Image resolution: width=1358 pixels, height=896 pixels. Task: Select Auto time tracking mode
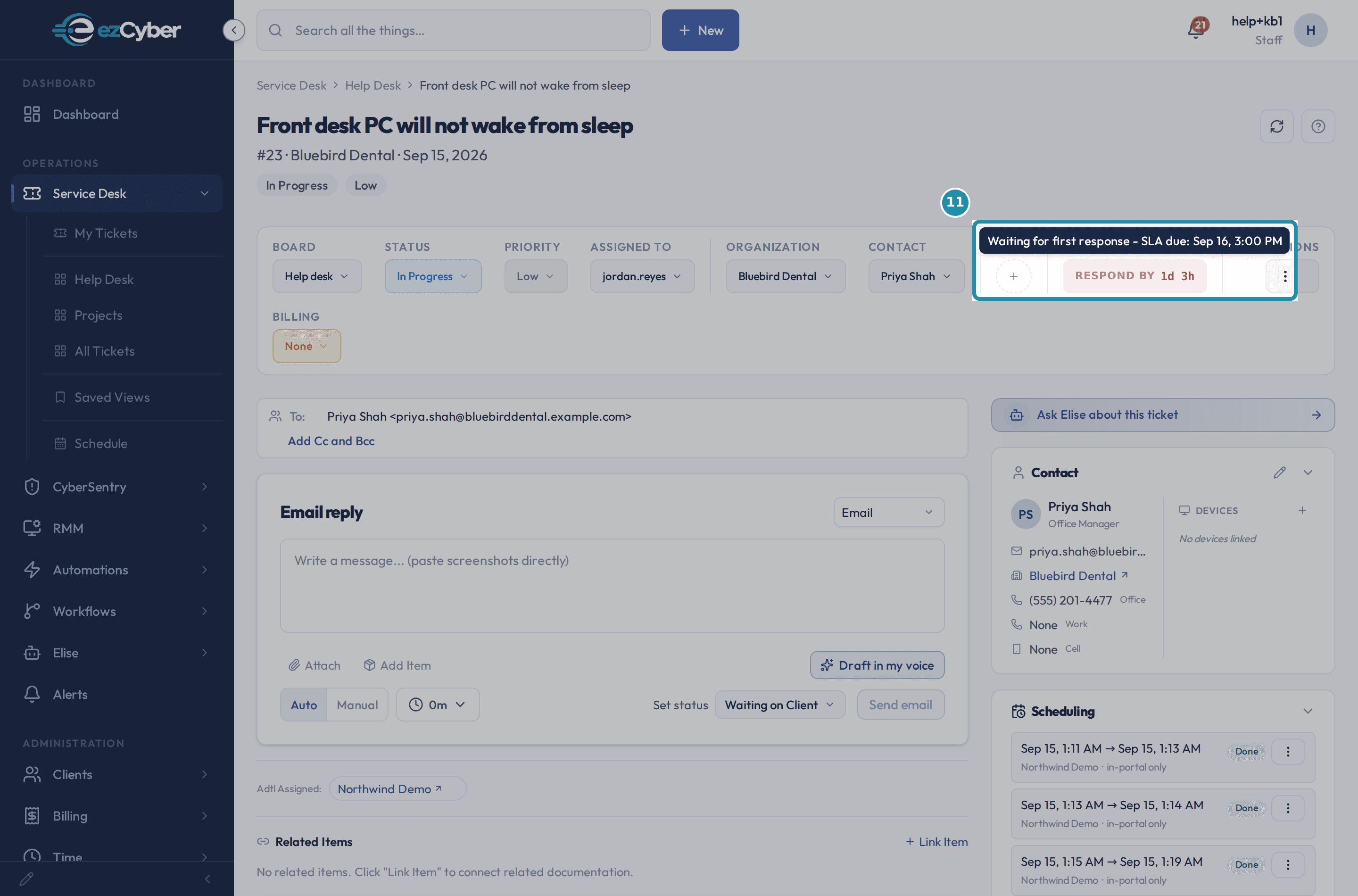pyautogui.click(x=303, y=705)
